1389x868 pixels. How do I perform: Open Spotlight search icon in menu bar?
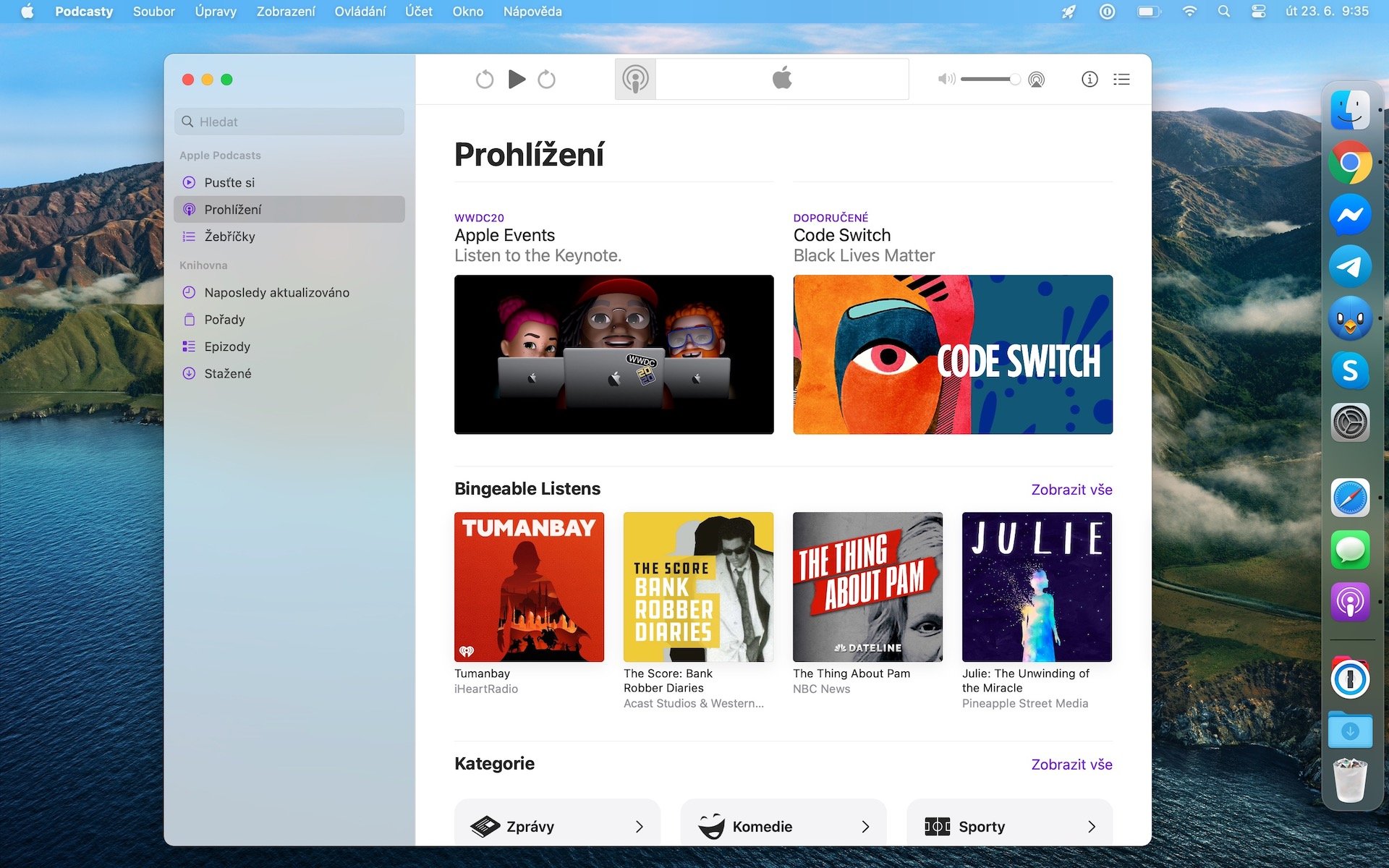[1224, 12]
